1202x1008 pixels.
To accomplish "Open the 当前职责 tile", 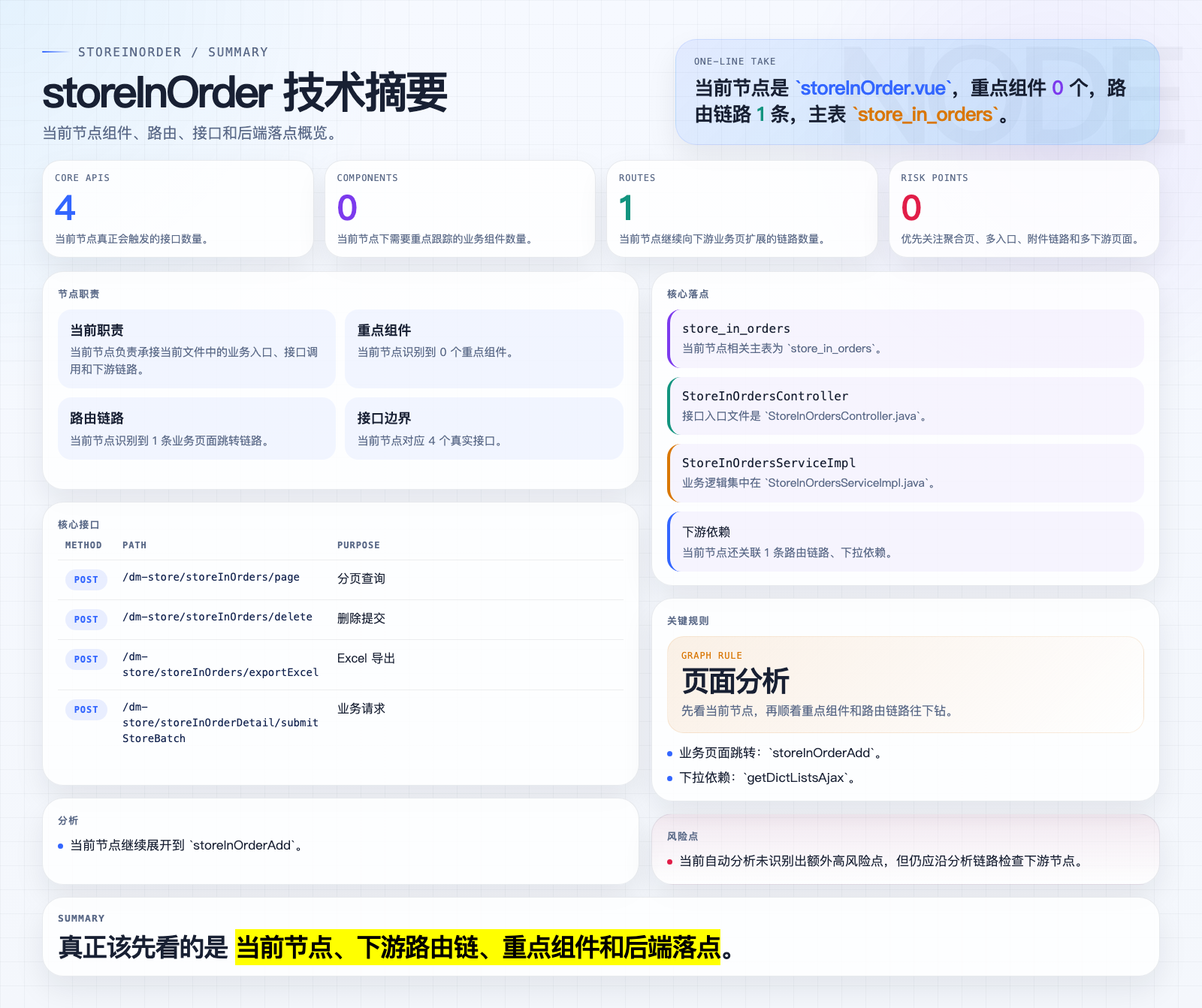I will (x=197, y=349).
